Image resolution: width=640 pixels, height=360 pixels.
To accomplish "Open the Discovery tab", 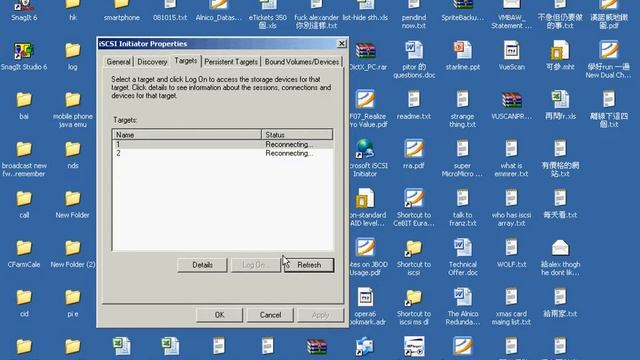I will pos(152,62).
